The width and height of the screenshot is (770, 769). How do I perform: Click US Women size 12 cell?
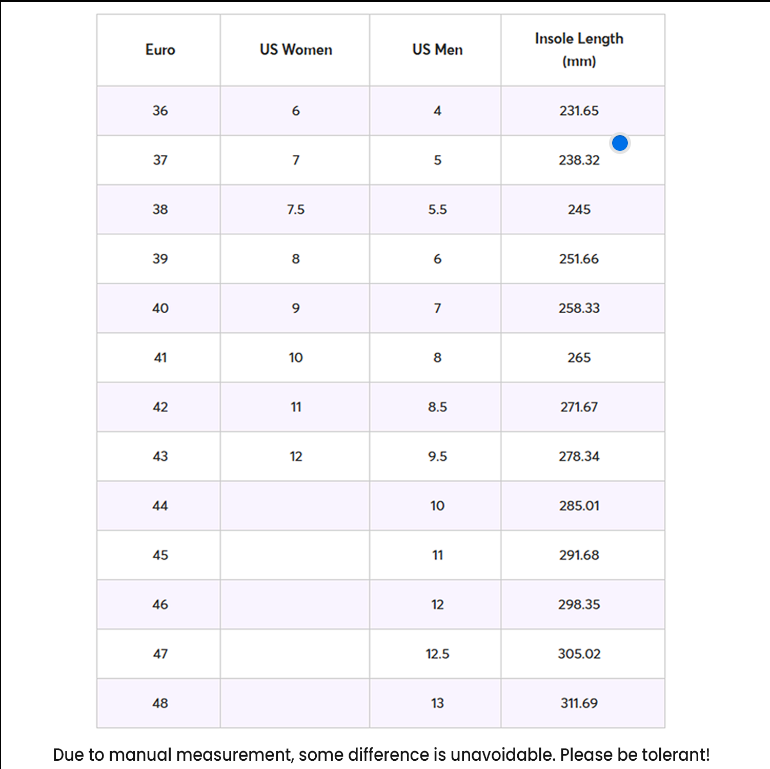(295, 456)
